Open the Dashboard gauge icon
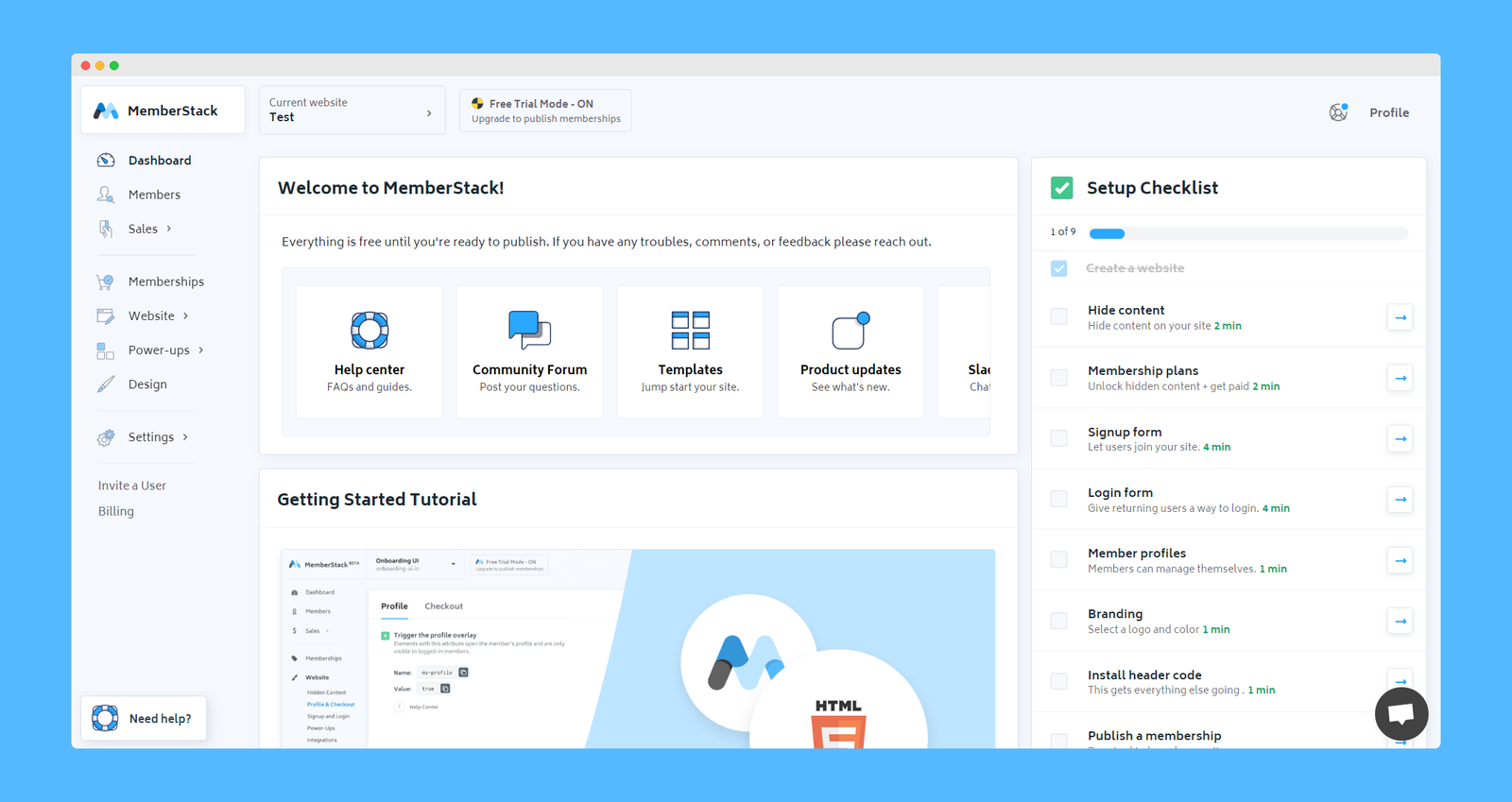The width and height of the screenshot is (1512, 802). click(x=106, y=161)
